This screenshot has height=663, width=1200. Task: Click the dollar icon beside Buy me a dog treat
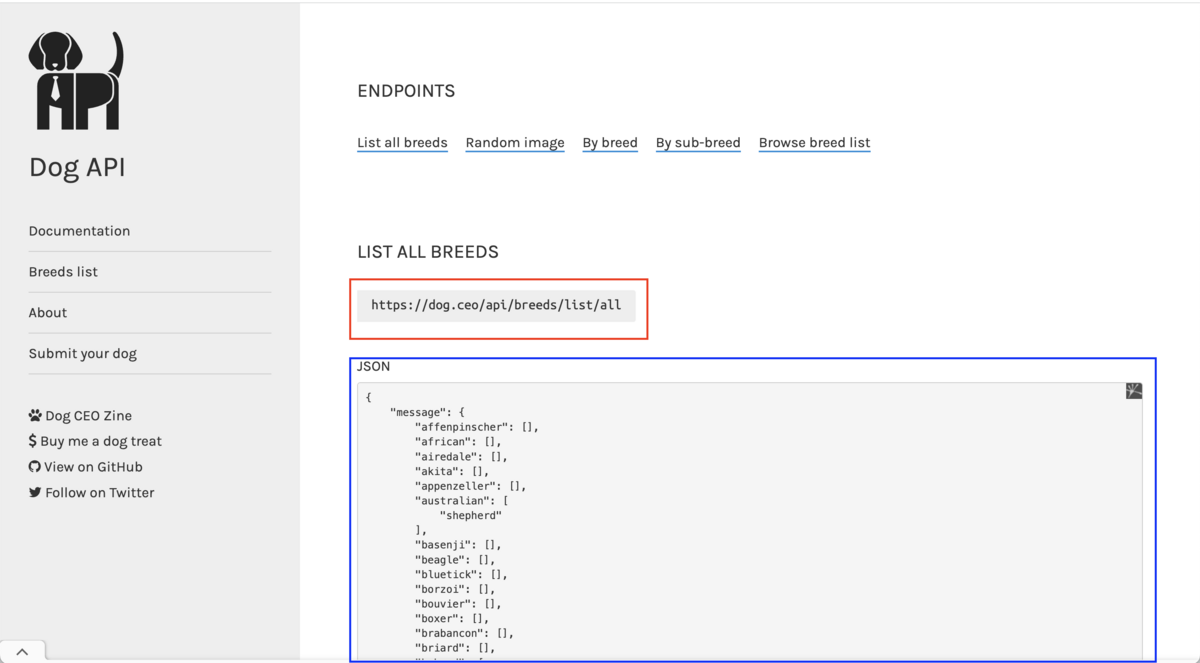click(33, 441)
